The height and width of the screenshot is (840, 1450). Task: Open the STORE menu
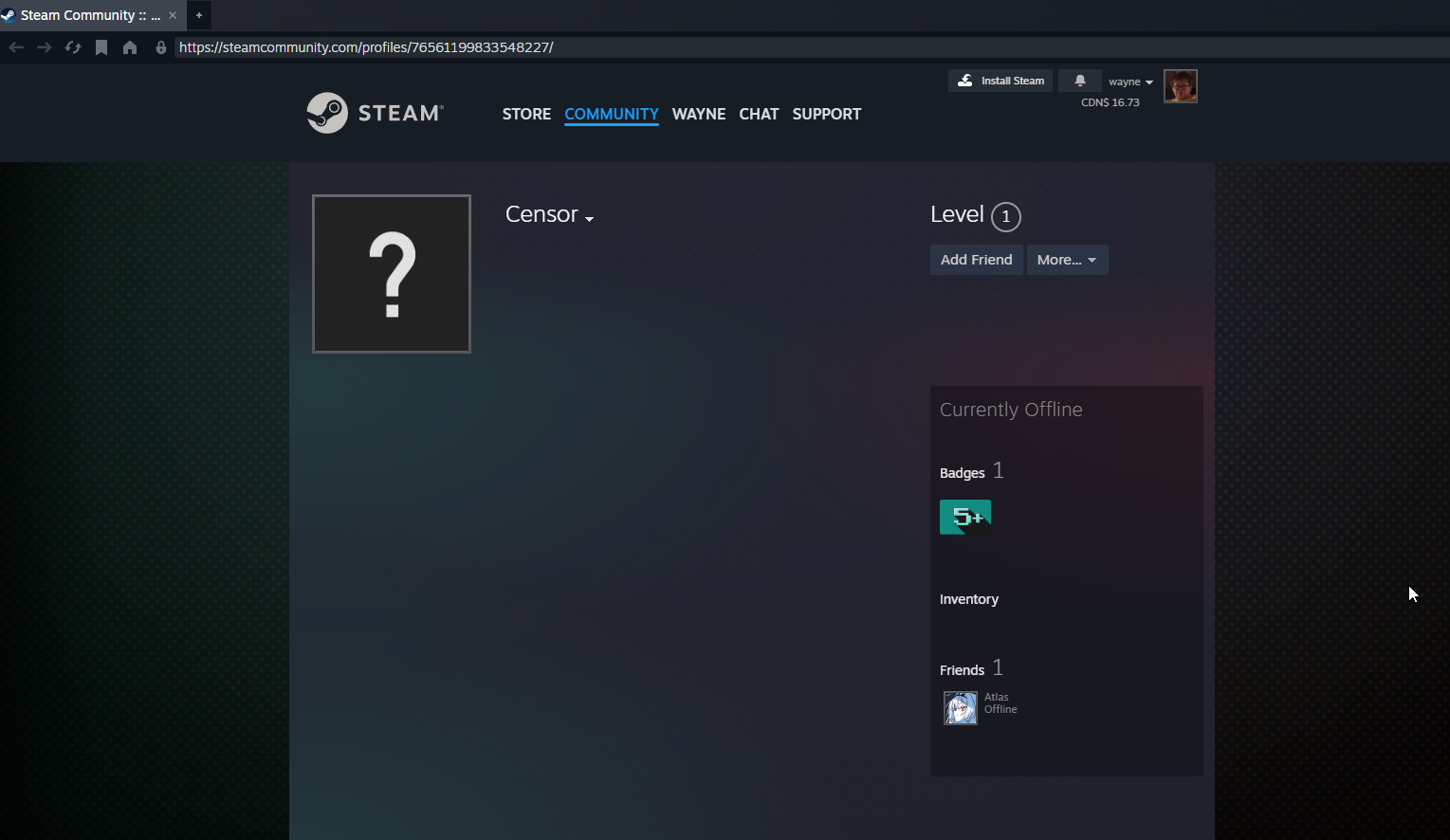point(526,114)
